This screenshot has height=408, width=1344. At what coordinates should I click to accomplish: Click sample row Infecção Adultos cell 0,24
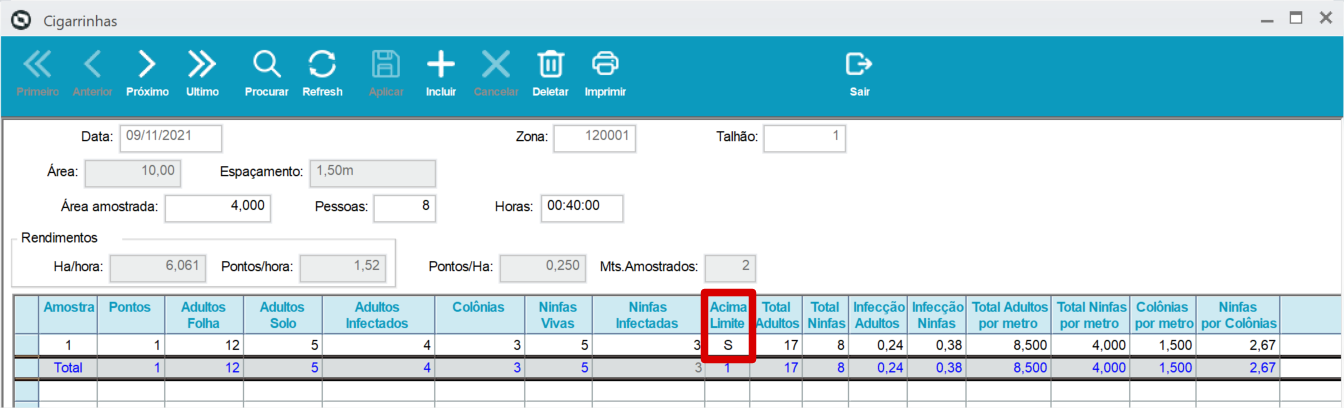pyautogui.click(x=878, y=345)
